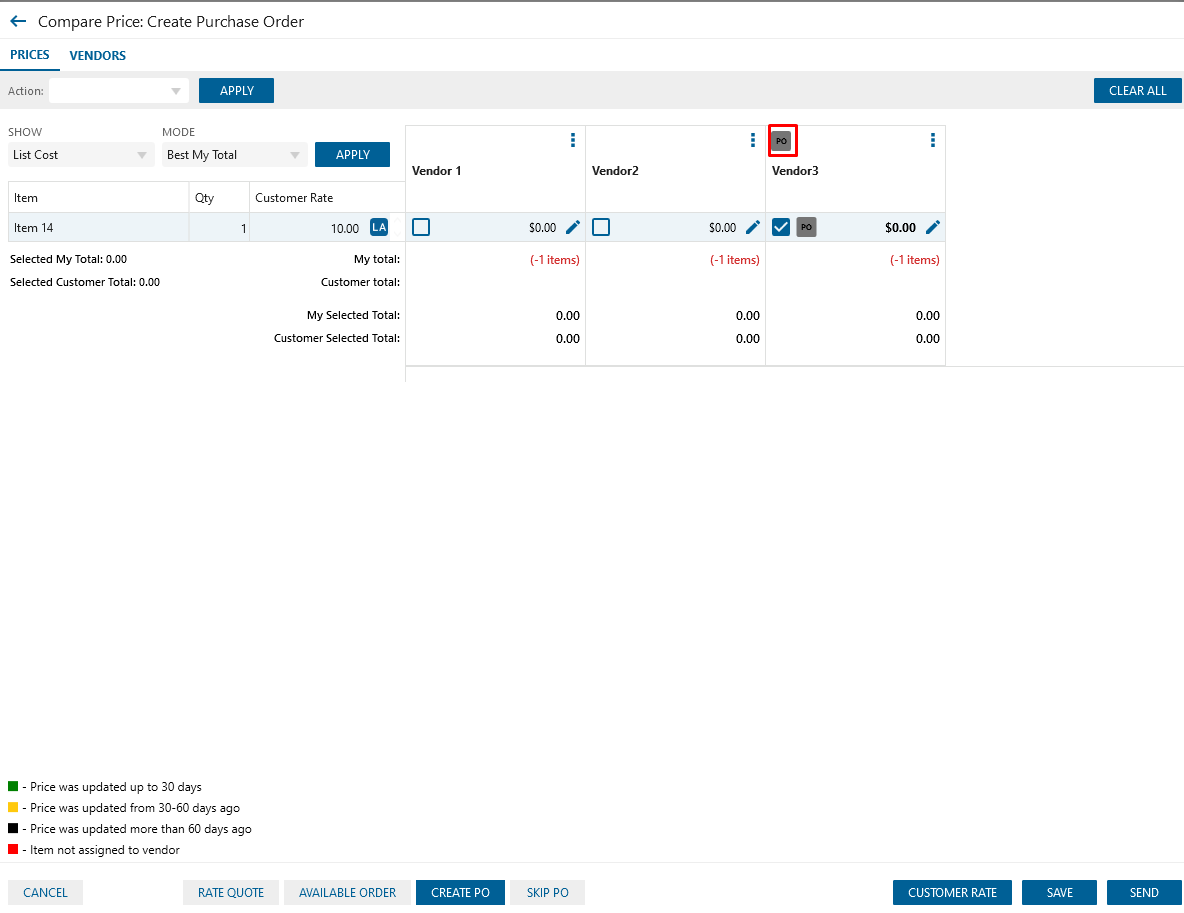Click the CREATE PO button
This screenshot has width=1184, height=913.
pyautogui.click(x=461, y=893)
